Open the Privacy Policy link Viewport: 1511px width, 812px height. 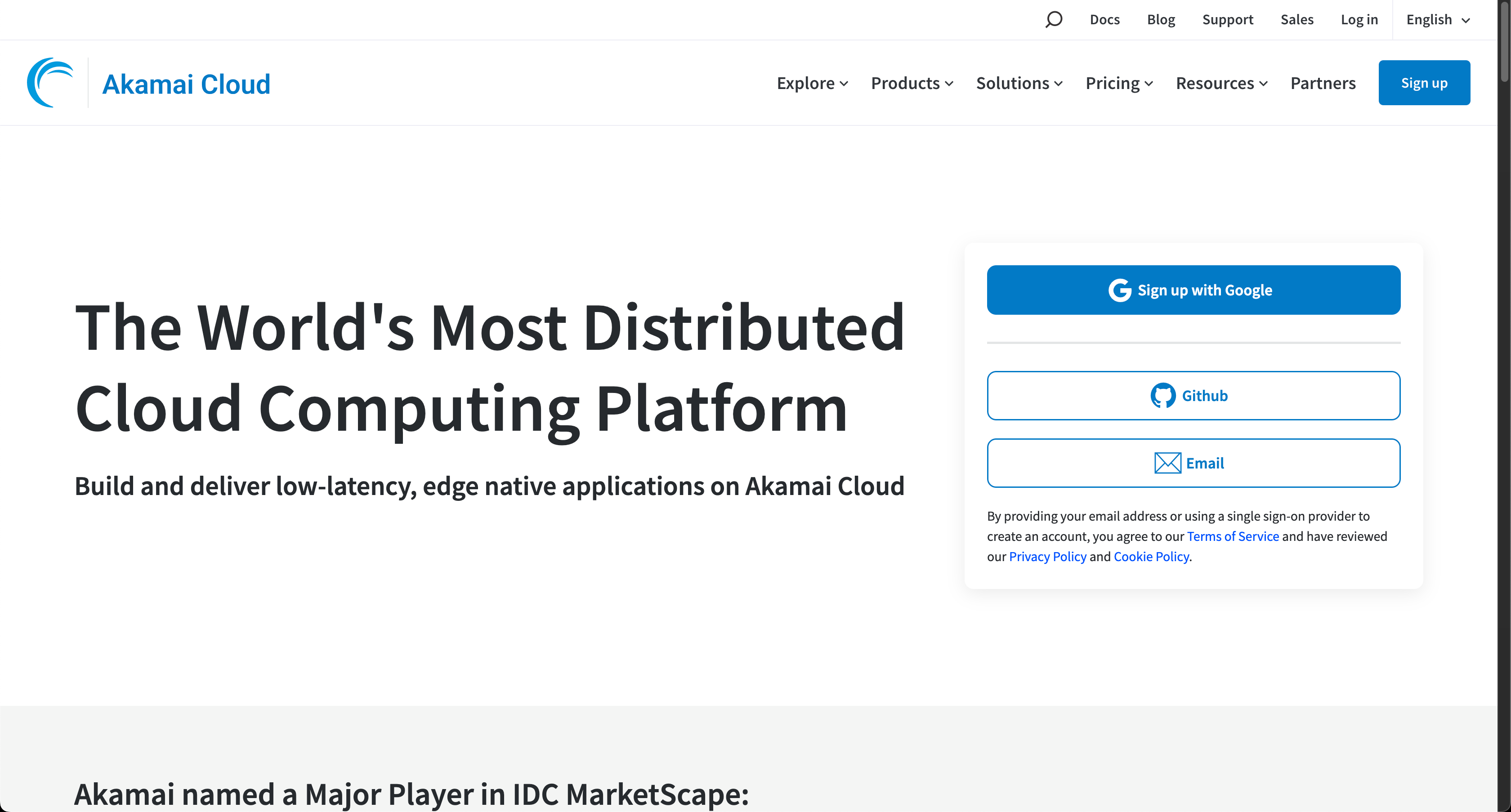point(1047,556)
